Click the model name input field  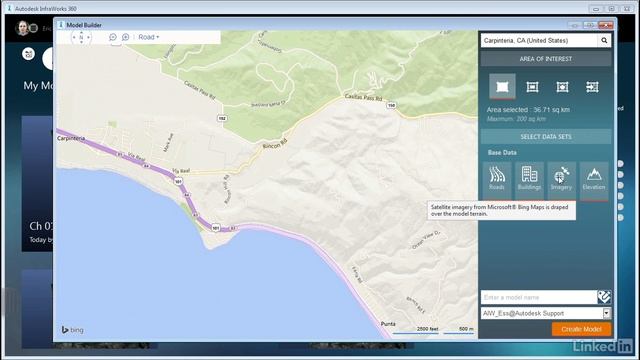(539, 297)
